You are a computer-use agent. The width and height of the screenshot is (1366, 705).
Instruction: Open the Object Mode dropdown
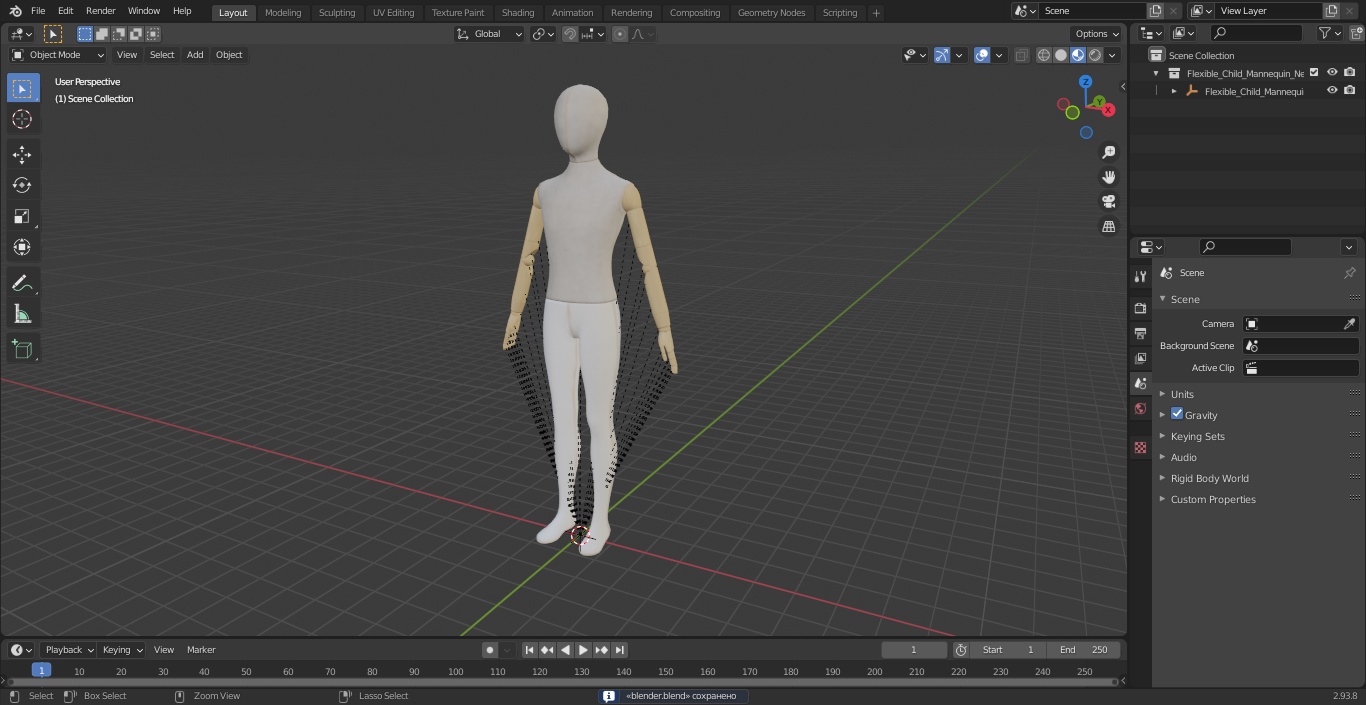coord(57,55)
